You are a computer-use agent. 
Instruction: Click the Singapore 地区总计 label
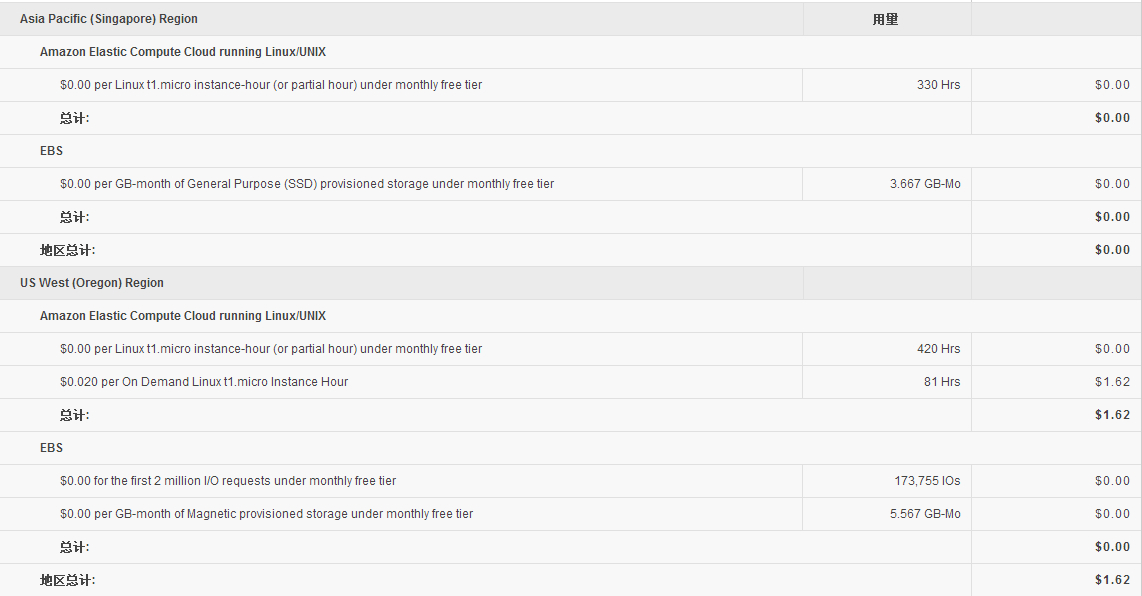tap(67, 250)
